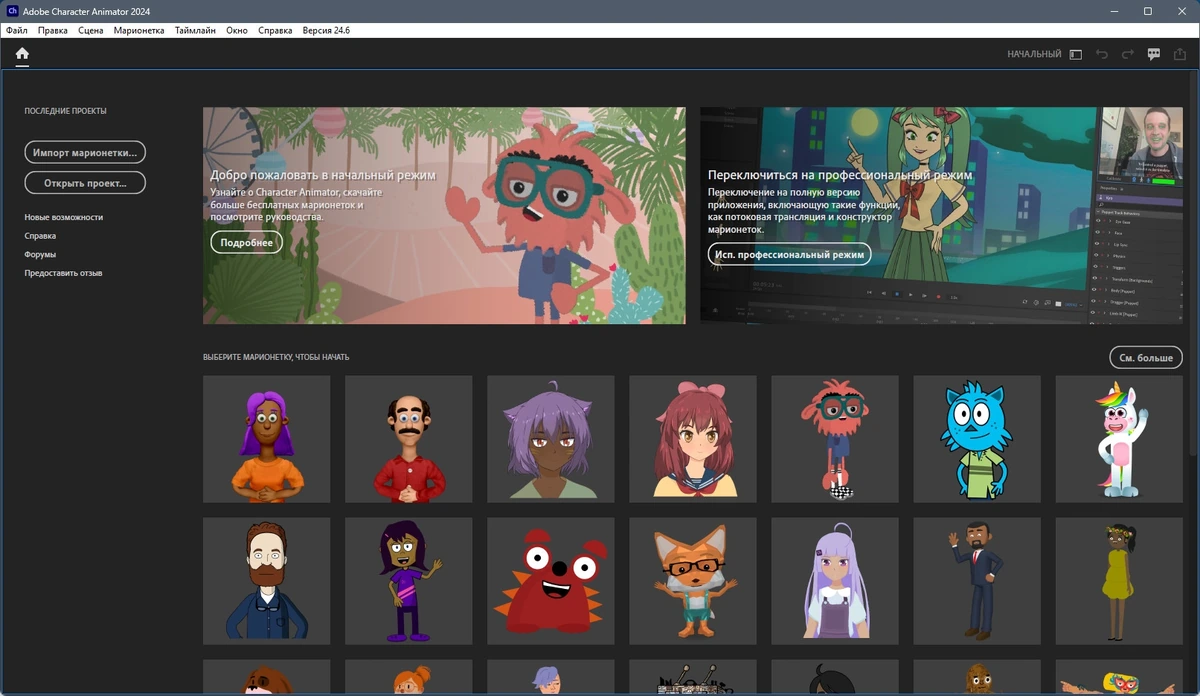This screenshot has width=1200, height=696.
Task: Click the ВЫБЕРИТЕ МАРИОНЕТКУ, ЧТОБЫ НАЧАТЬ heading
Action: coord(276,357)
